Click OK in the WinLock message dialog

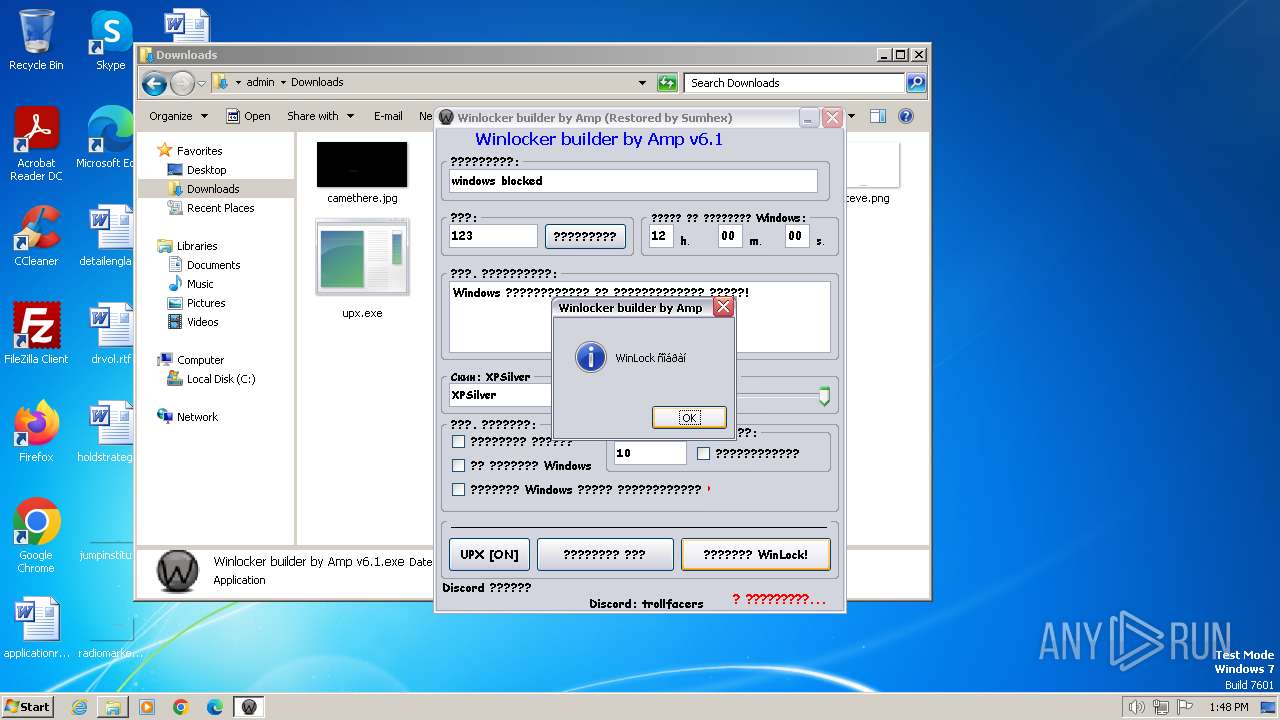689,417
